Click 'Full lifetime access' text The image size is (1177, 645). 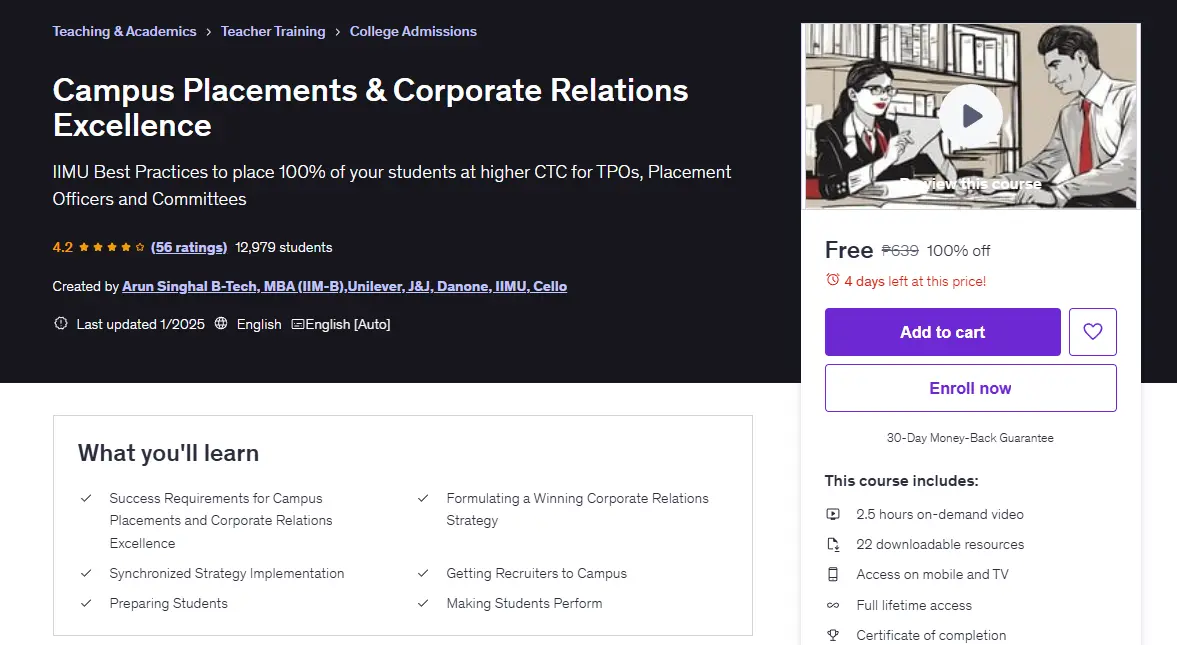[x=914, y=605]
